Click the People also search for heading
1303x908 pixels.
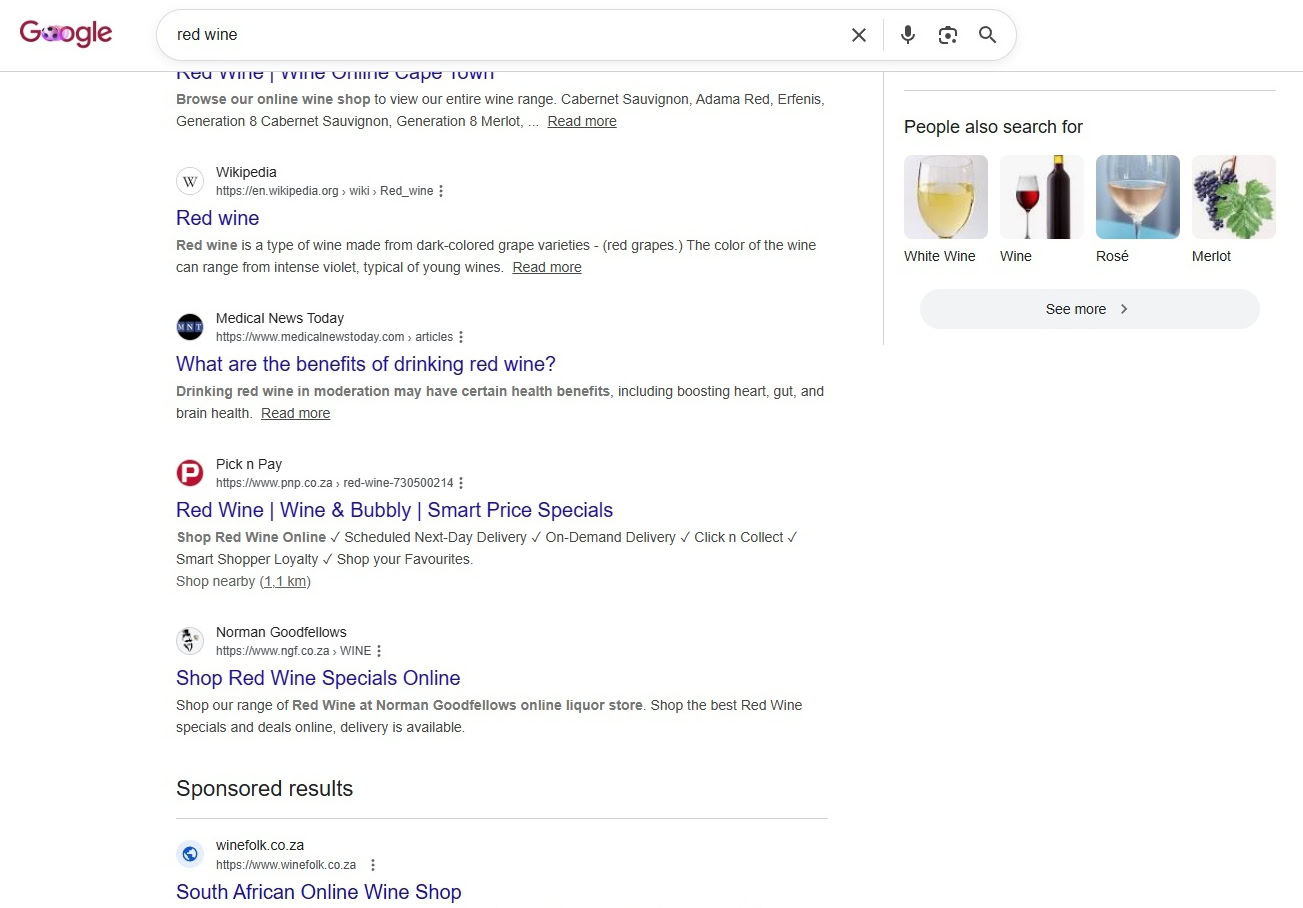pyautogui.click(x=994, y=127)
